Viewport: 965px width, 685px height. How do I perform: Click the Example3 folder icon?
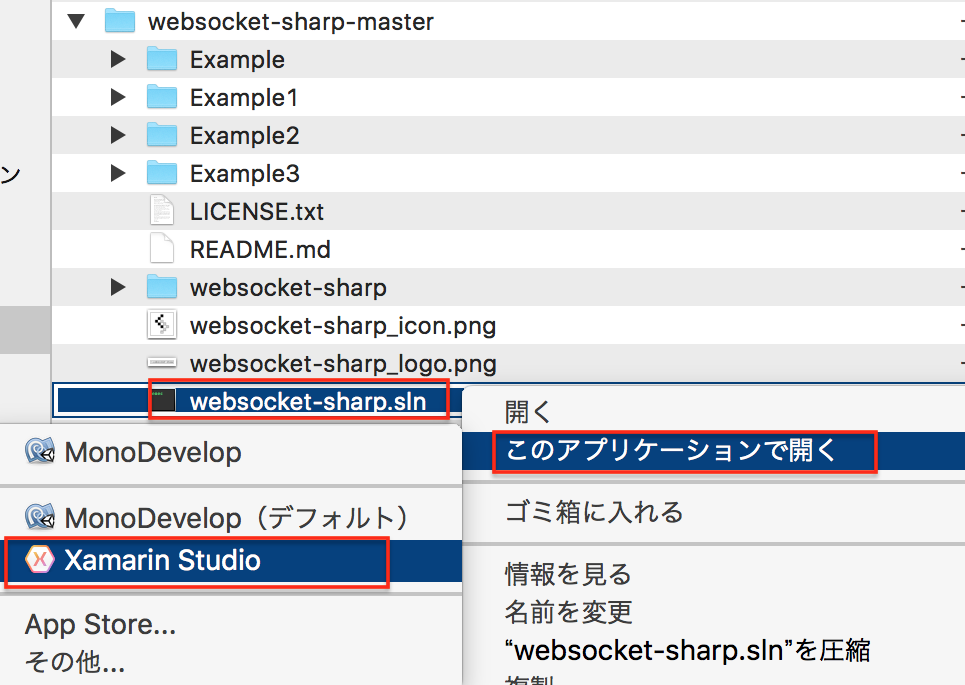[162, 173]
